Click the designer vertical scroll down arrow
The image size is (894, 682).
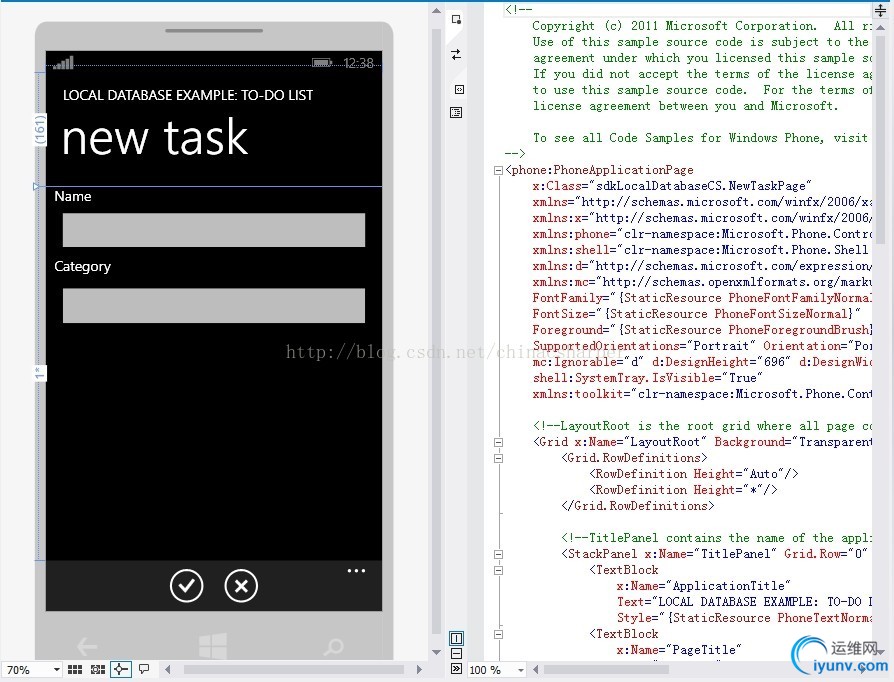(436, 652)
